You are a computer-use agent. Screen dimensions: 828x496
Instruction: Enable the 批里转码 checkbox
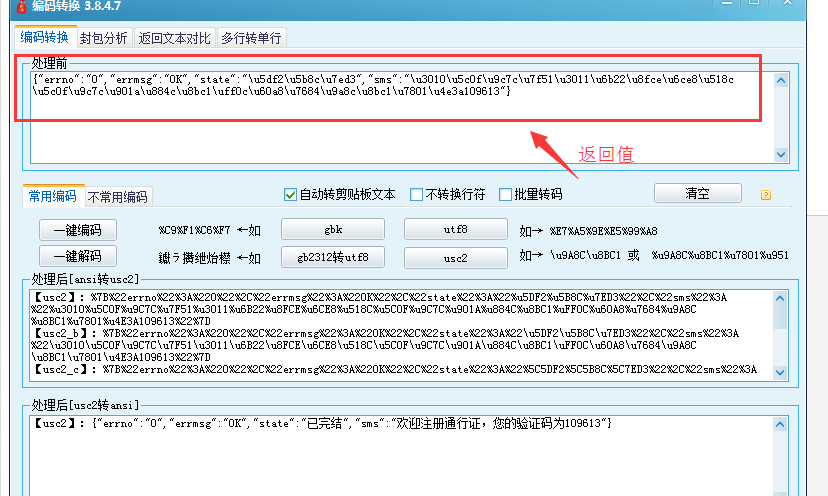[505, 194]
